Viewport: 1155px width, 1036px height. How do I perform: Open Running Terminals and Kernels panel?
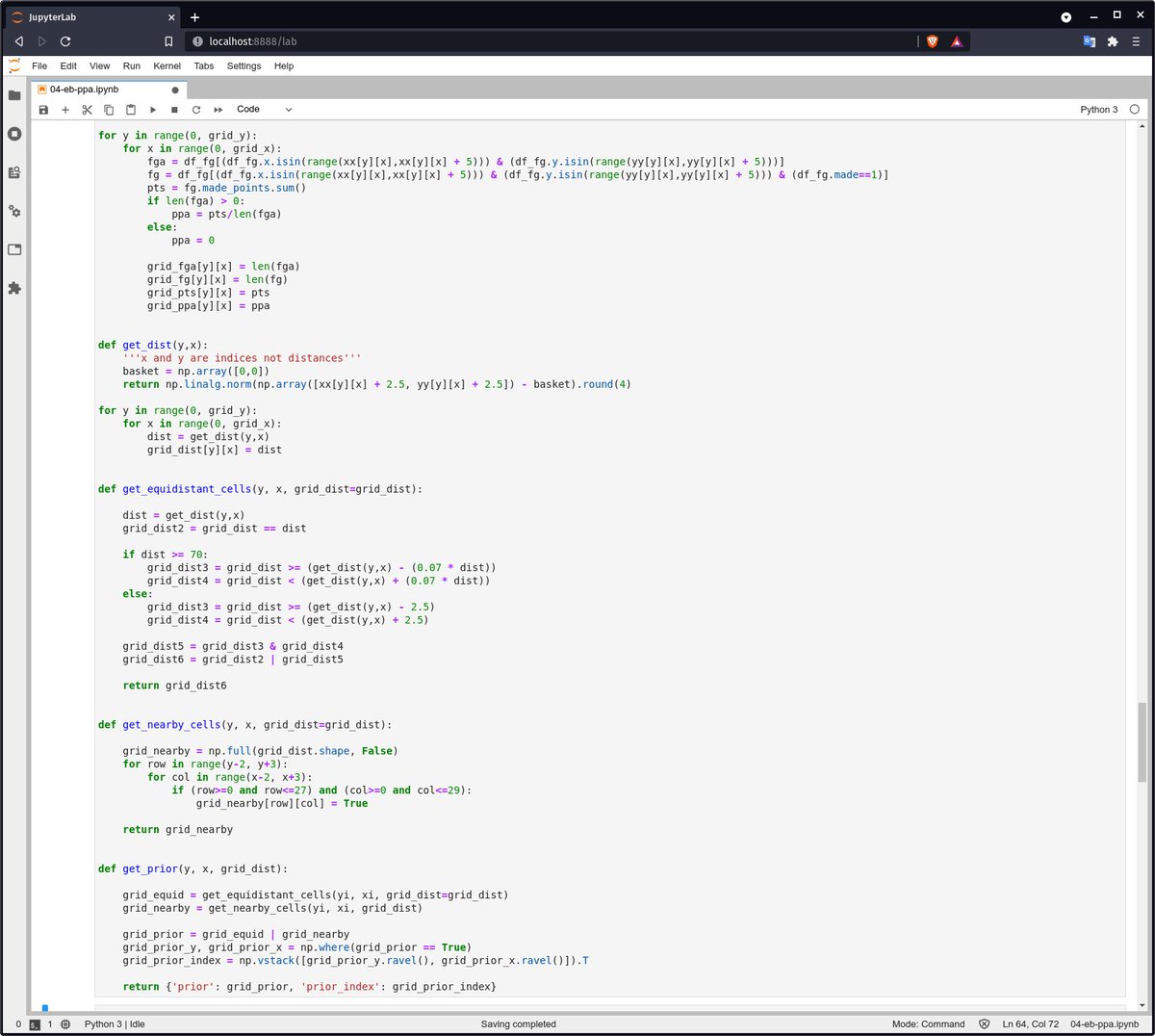[x=14, y=134]
